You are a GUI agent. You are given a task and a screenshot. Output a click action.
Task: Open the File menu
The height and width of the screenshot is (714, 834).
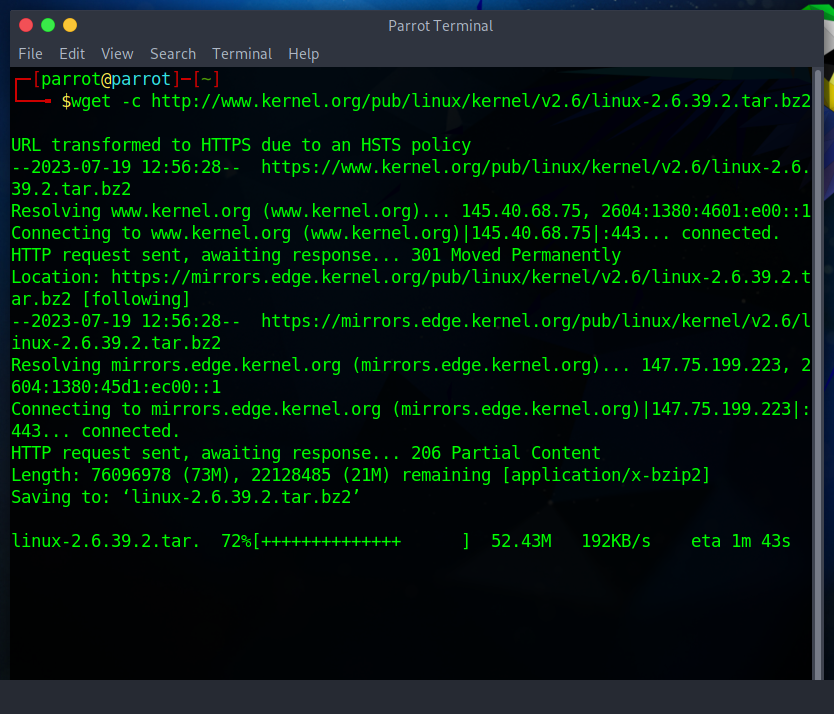tap(30, 54)
